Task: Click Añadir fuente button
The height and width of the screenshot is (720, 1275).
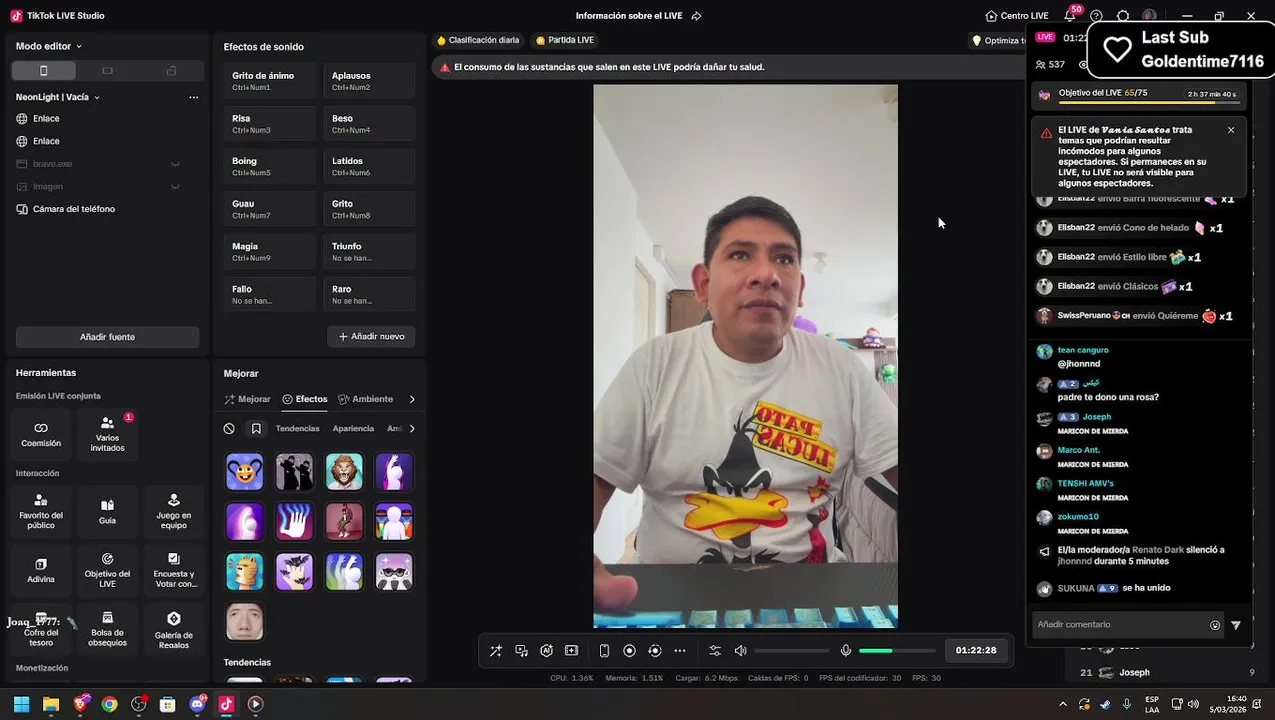Action: tap(107, 337)
